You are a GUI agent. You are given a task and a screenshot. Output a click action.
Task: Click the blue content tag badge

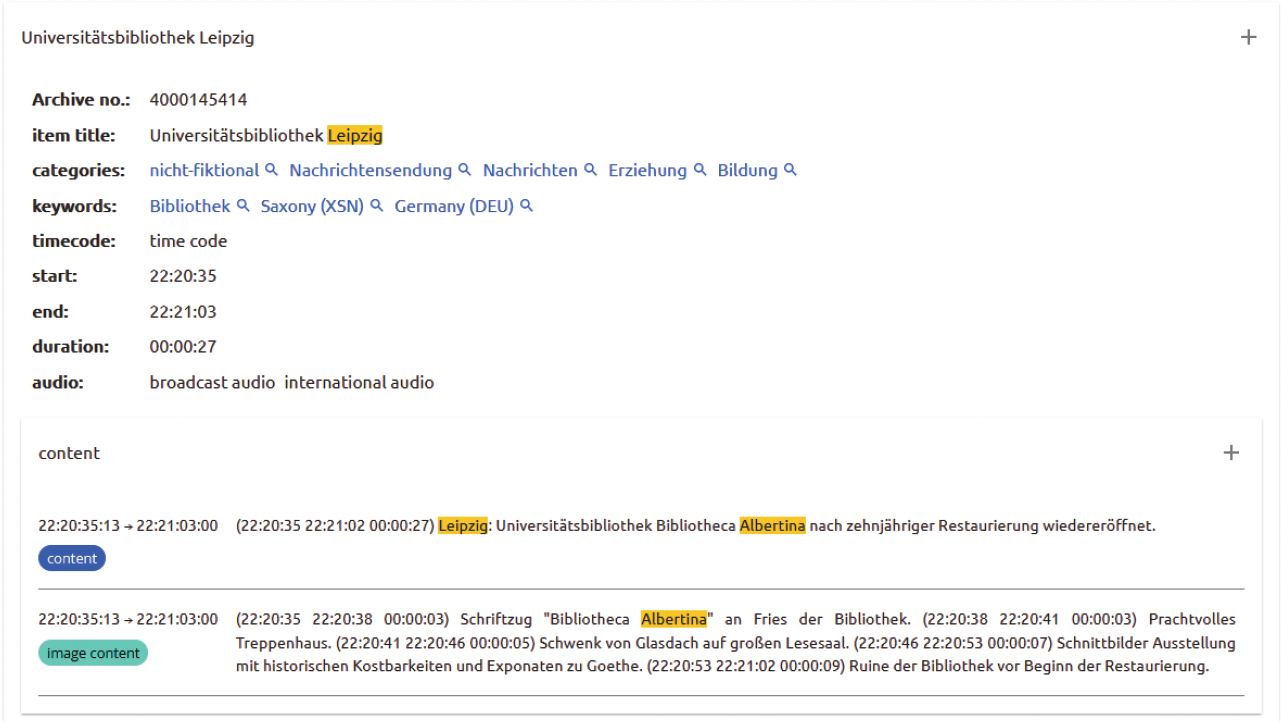coord(72,559)
